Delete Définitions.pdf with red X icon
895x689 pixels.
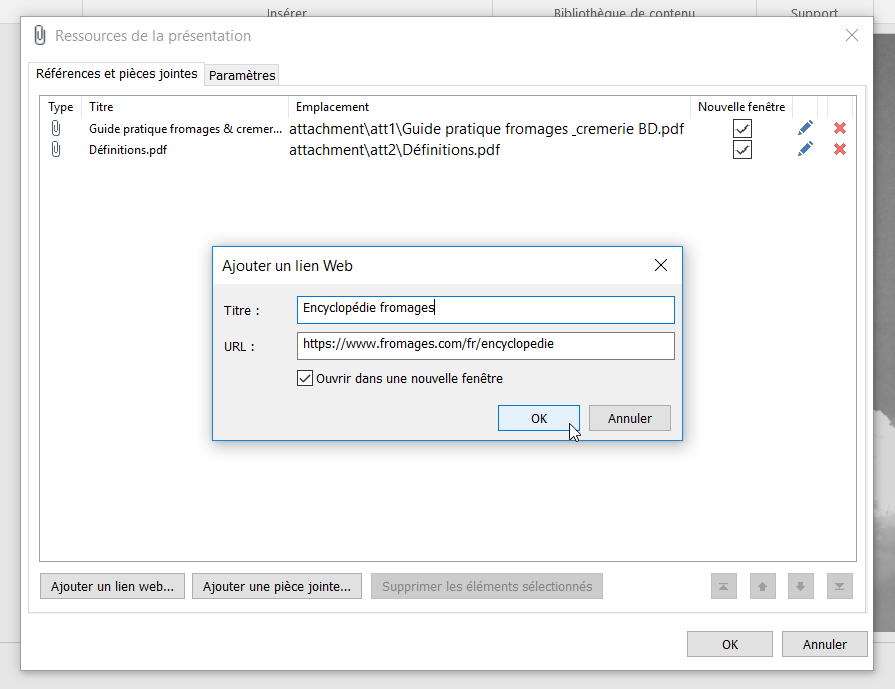point(840,149)
